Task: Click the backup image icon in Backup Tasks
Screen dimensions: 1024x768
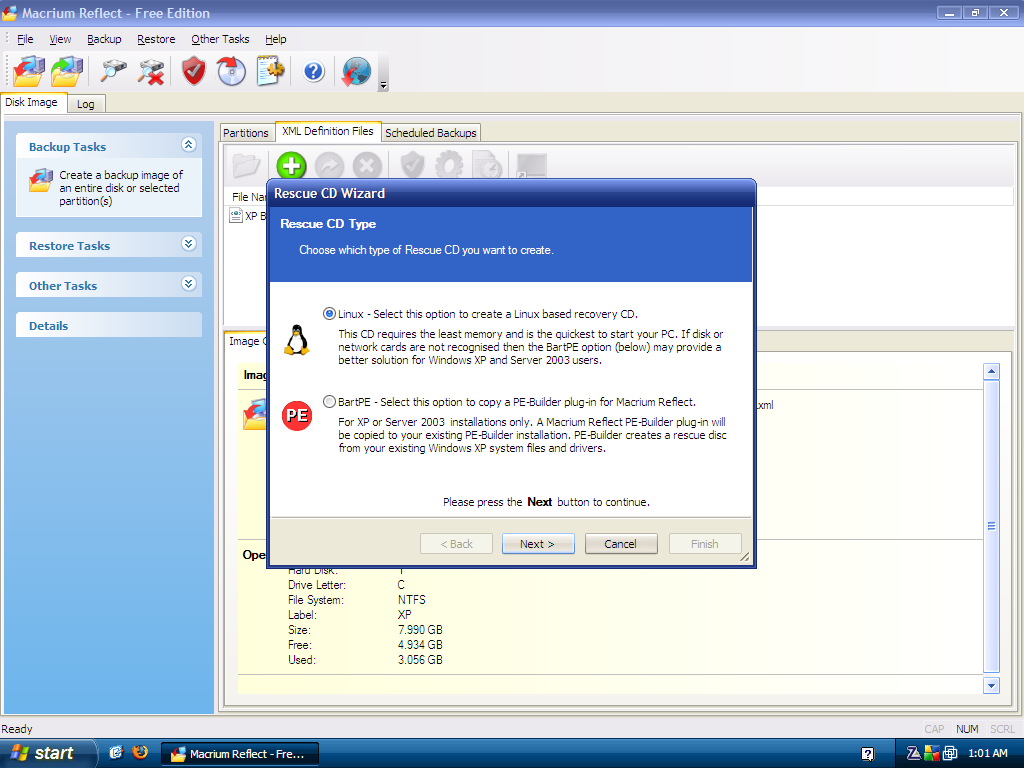Action: coord(40,180)
